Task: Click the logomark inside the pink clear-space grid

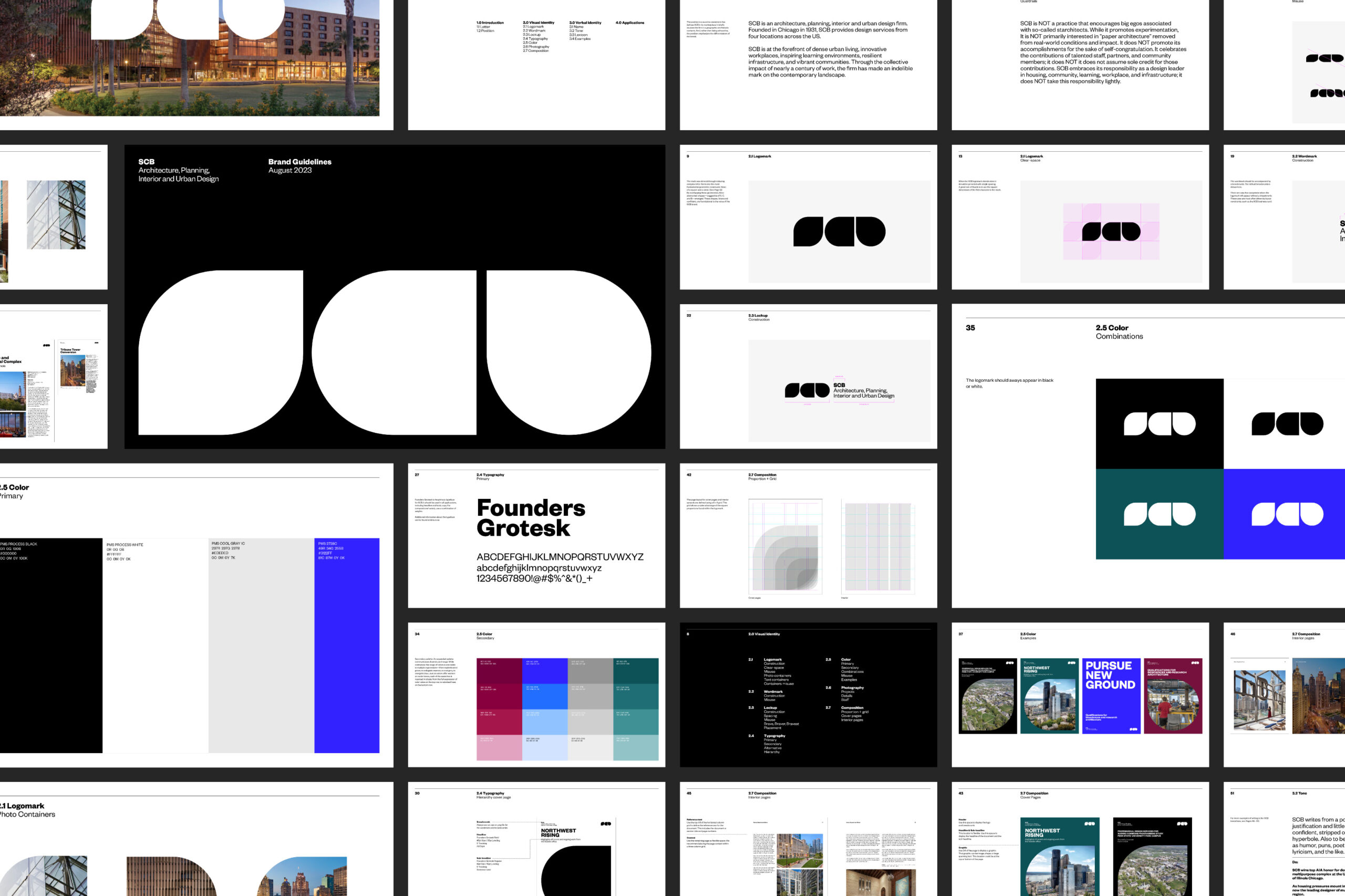Action: tap(1111, 232)
